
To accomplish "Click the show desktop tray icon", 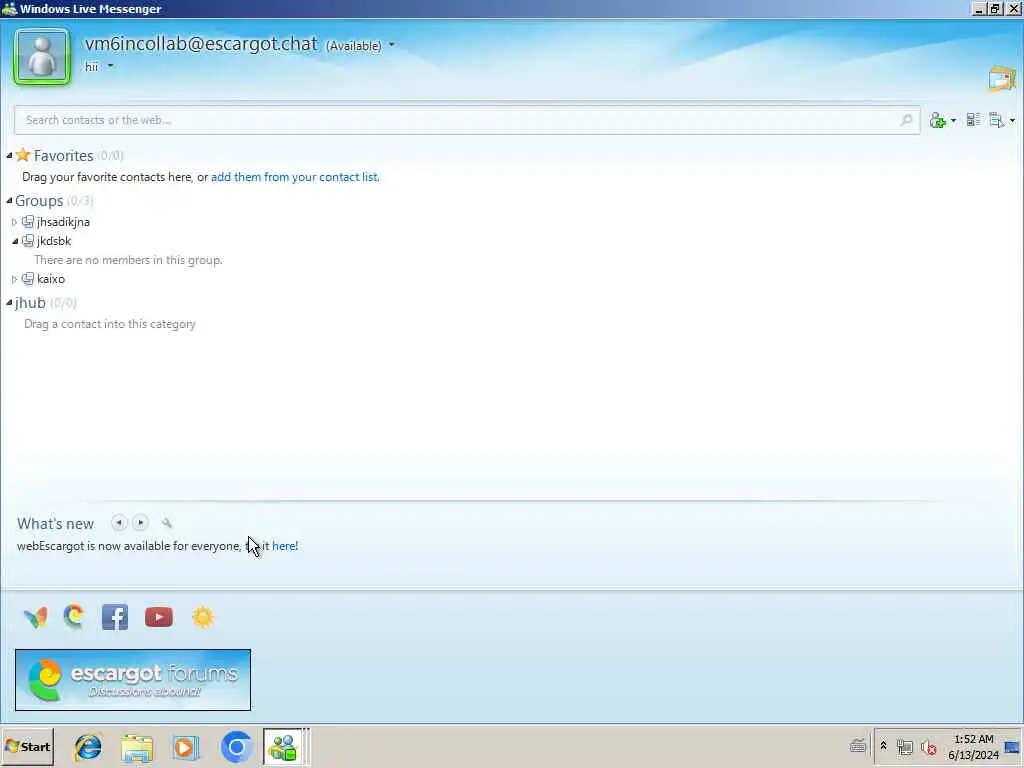I will (1013, 747).
